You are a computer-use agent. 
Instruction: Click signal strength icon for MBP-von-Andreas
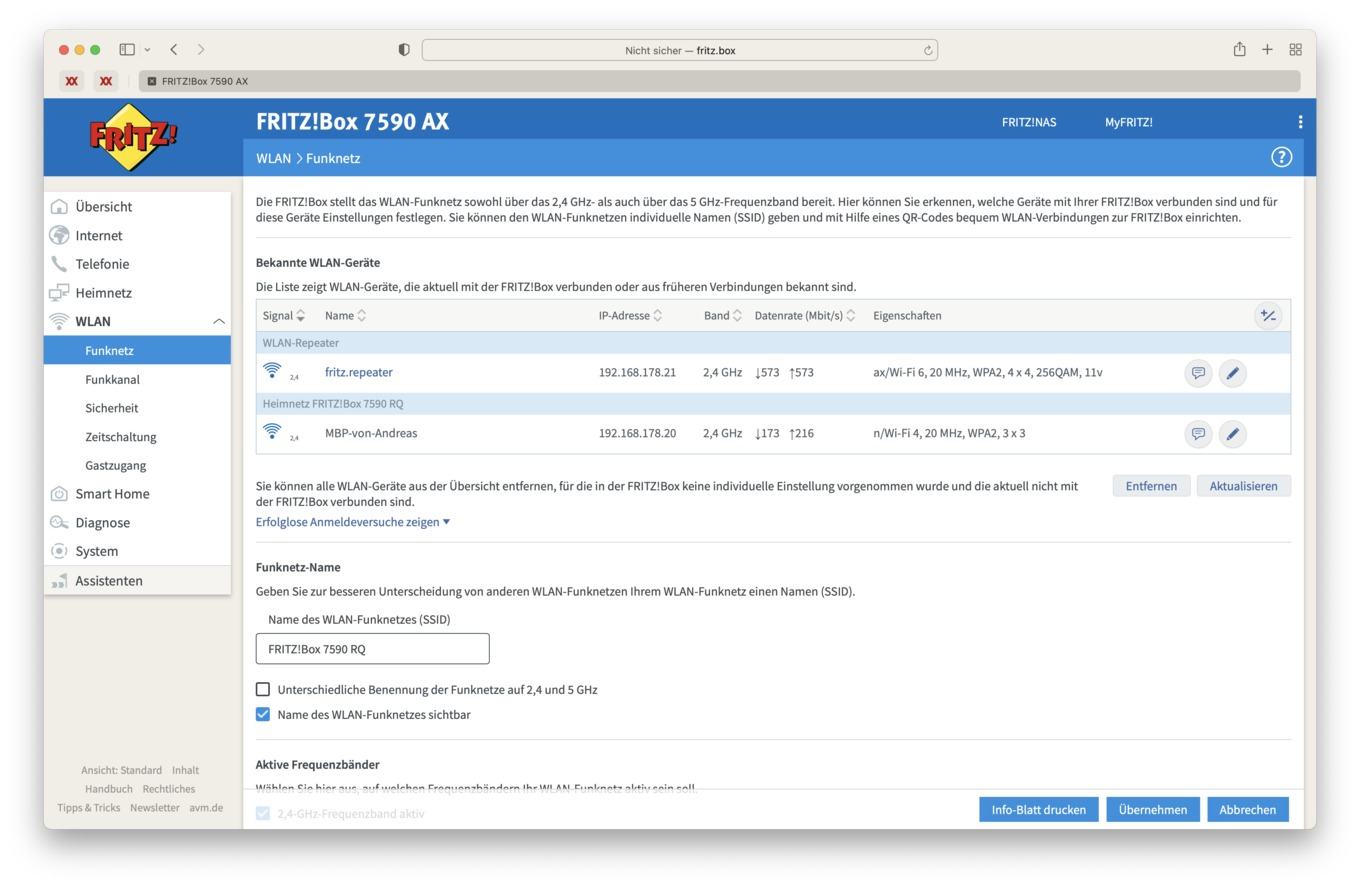tap(272, 432)
